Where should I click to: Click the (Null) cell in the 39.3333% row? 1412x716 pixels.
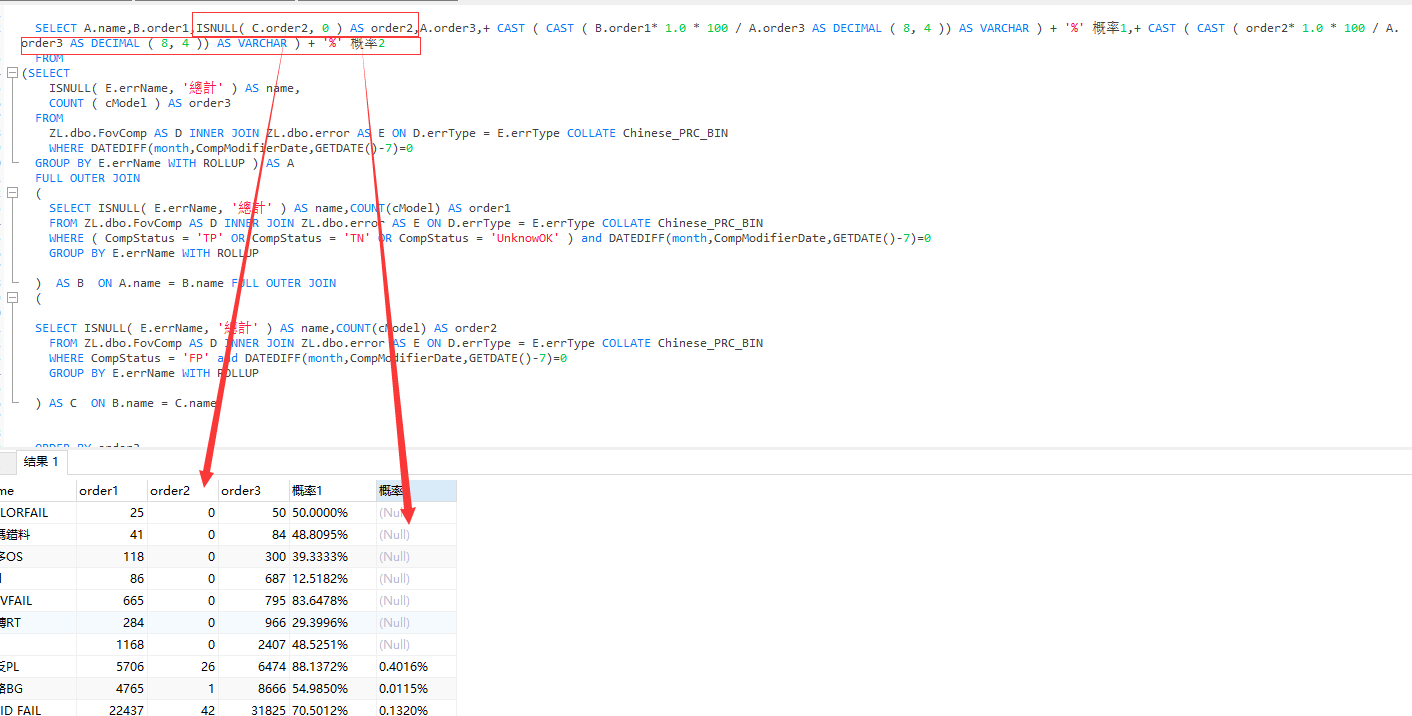click(x=417, y=556)
